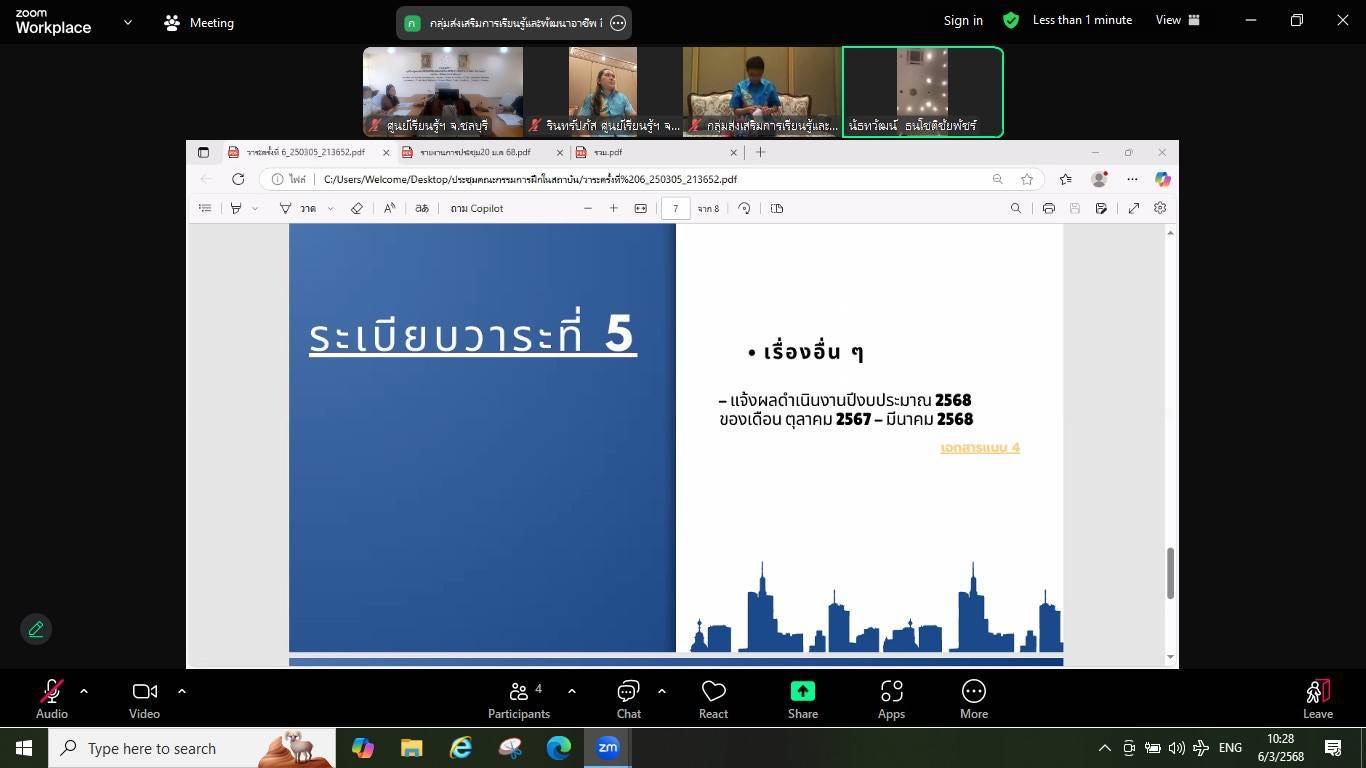Click the green annotation pencil icon
This screenshot has height=768, width=1366.
[x=36, y=629]
